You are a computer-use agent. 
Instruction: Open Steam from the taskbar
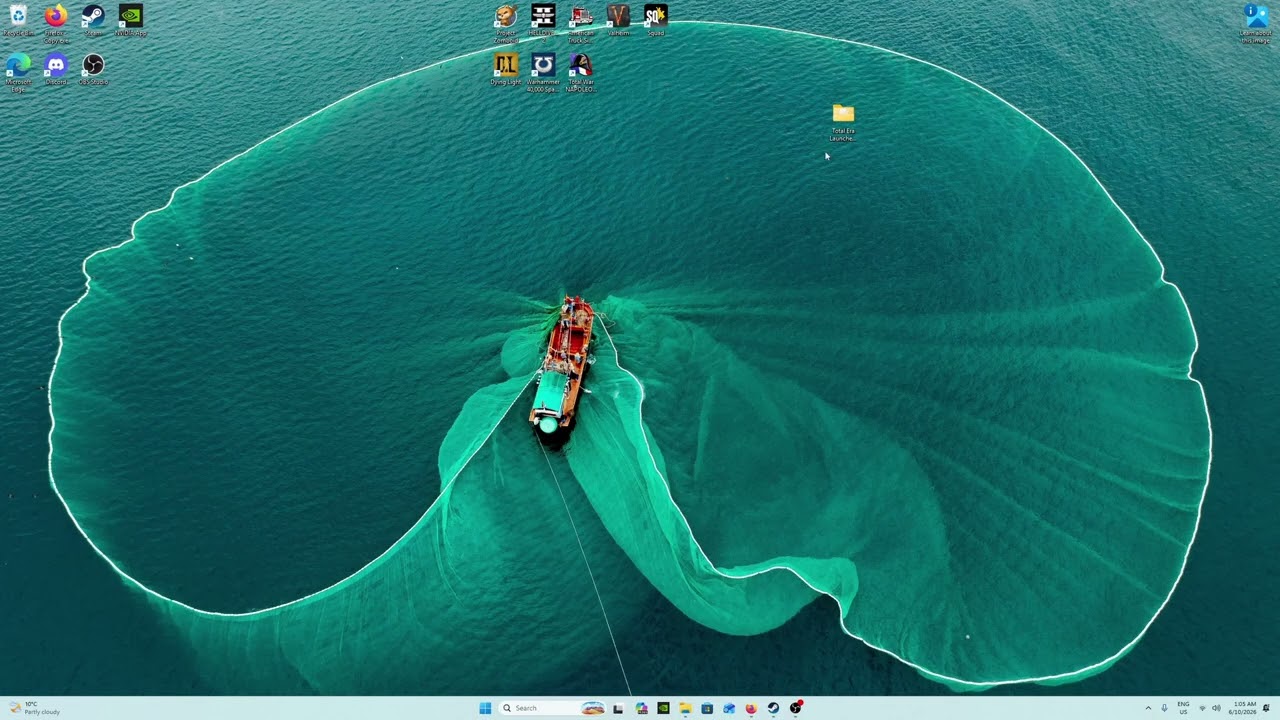point(773,708)
